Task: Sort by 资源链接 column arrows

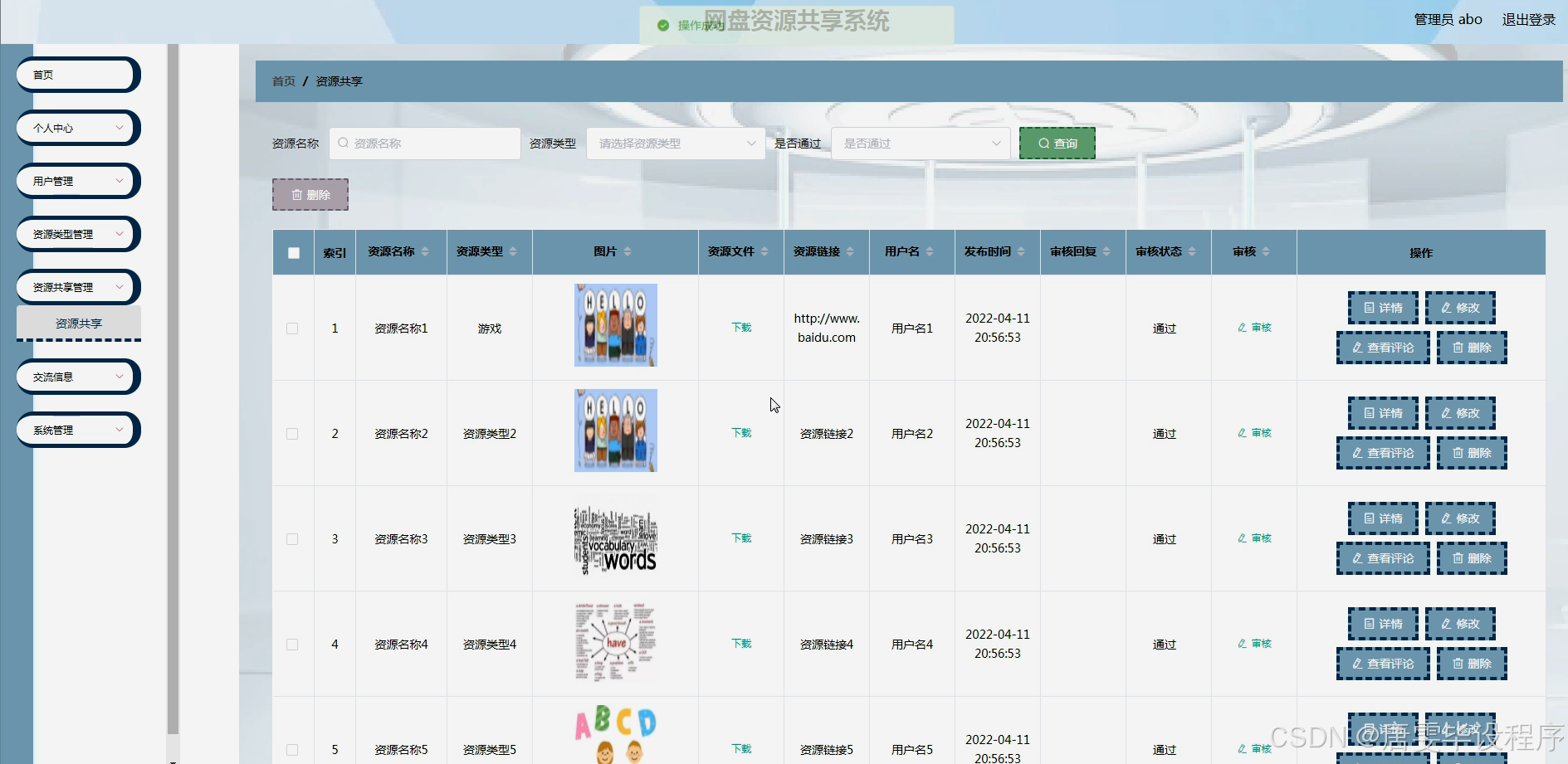Action: click(850, 252)
